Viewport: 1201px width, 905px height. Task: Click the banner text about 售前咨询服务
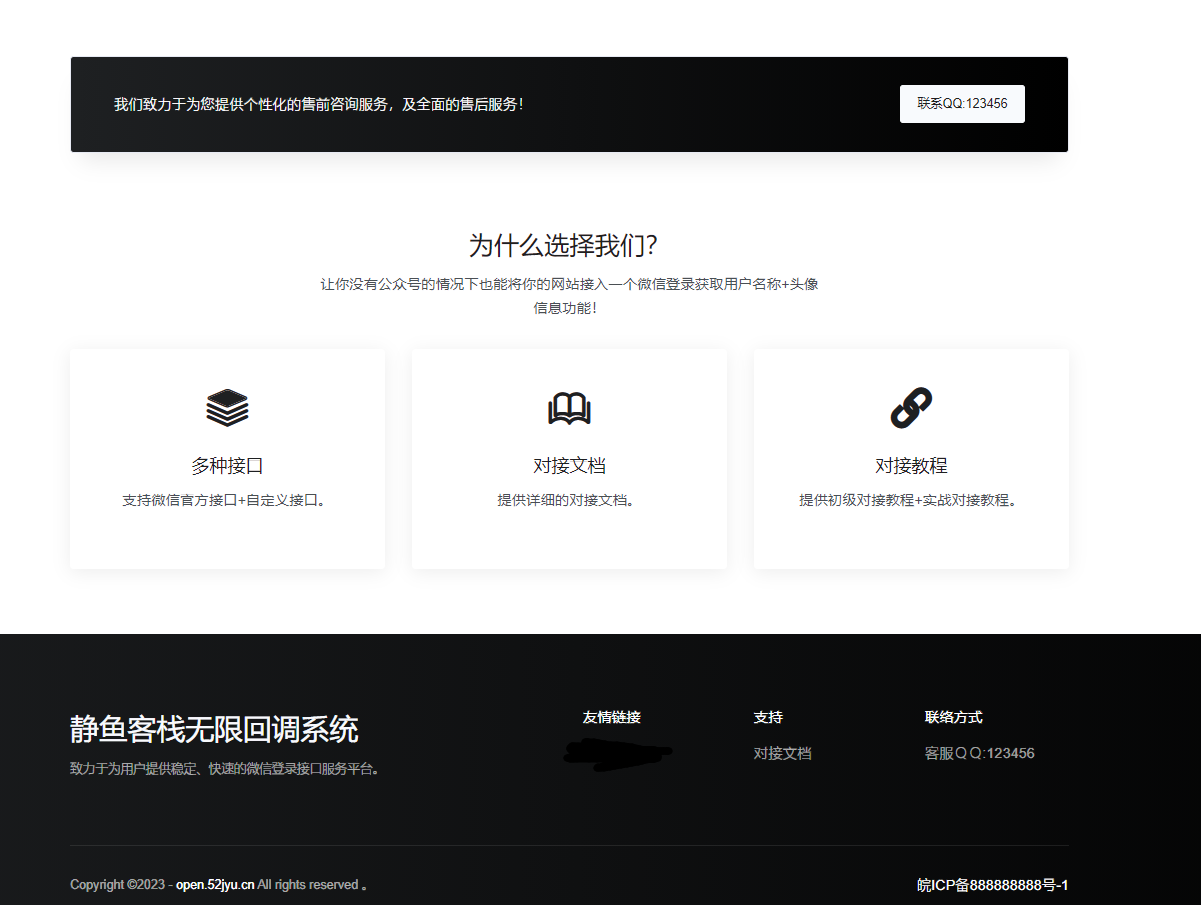318,104
